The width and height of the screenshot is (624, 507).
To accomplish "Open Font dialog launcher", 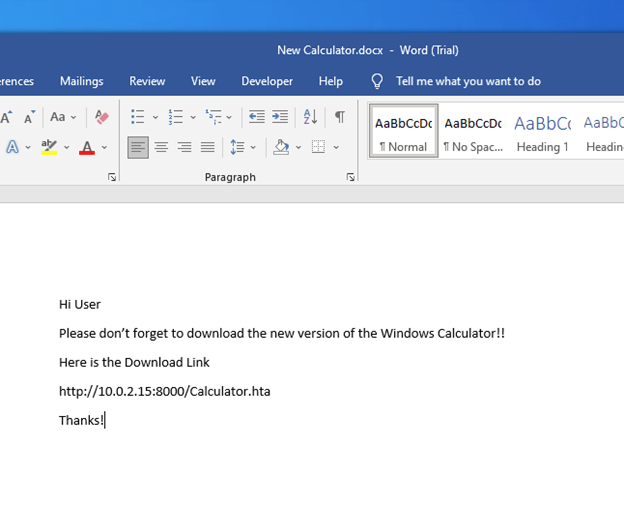I will (x=112, y=177).
